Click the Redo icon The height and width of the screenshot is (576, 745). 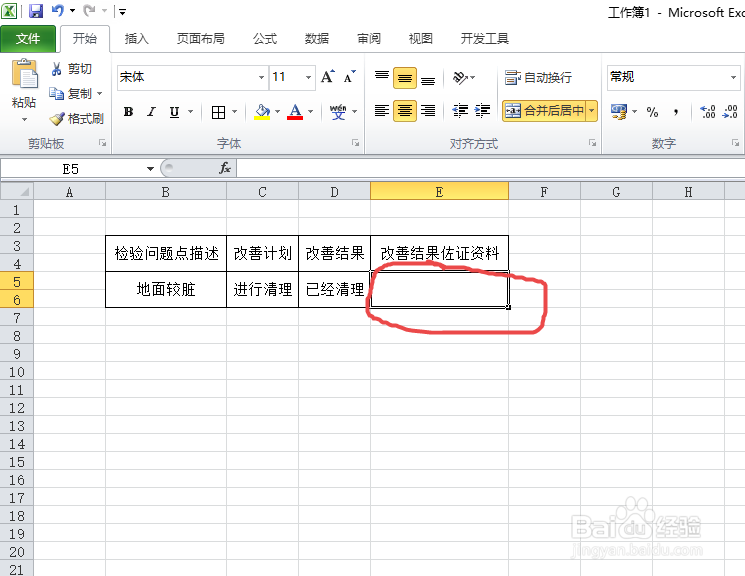coord(89,10)
